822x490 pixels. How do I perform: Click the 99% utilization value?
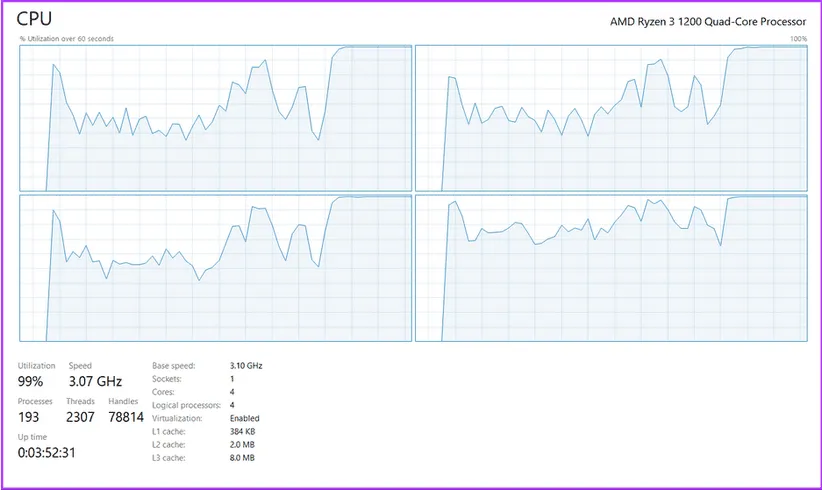32,381
